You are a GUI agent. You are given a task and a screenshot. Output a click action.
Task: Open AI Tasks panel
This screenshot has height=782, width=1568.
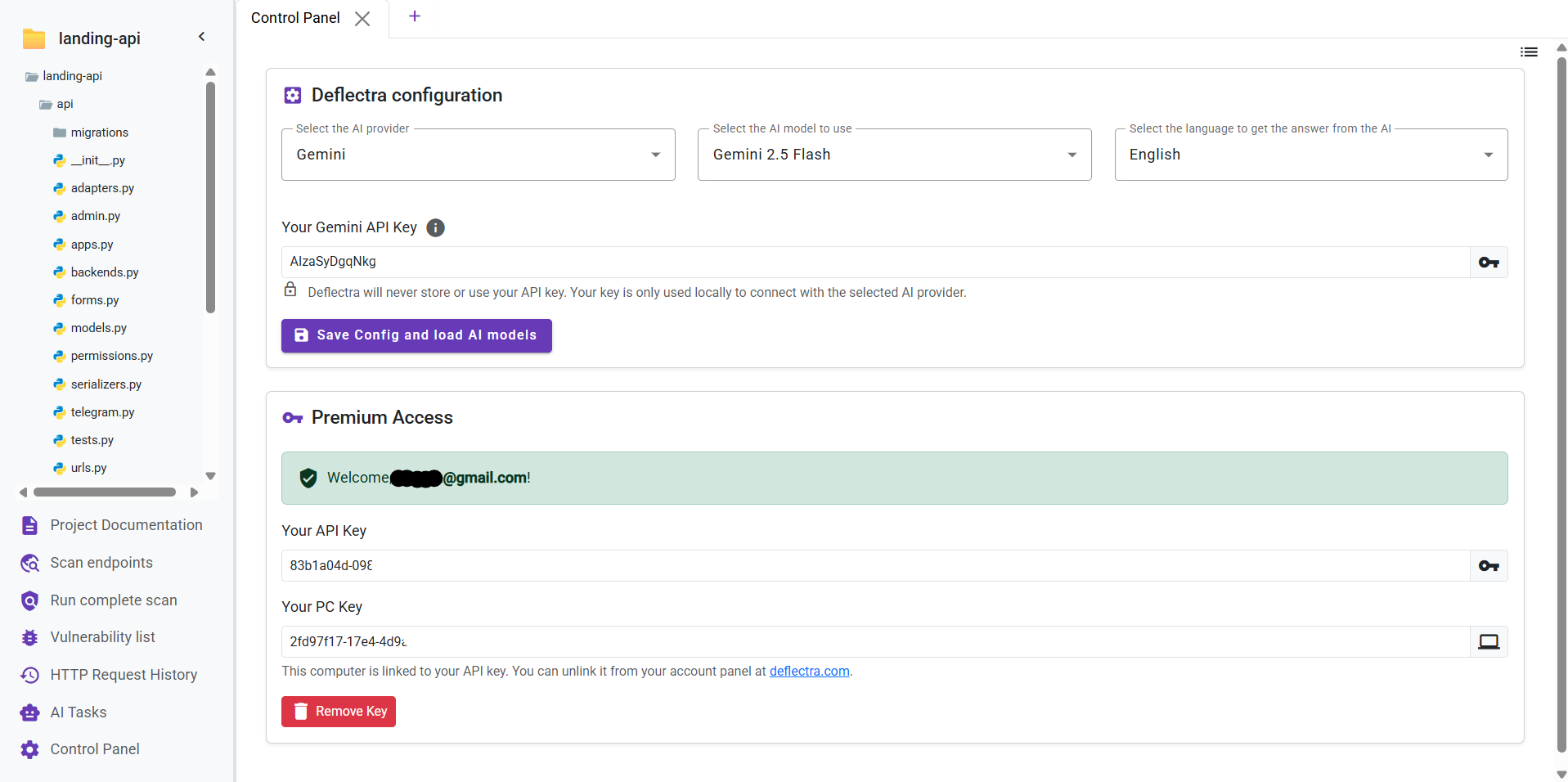(79, 712)
